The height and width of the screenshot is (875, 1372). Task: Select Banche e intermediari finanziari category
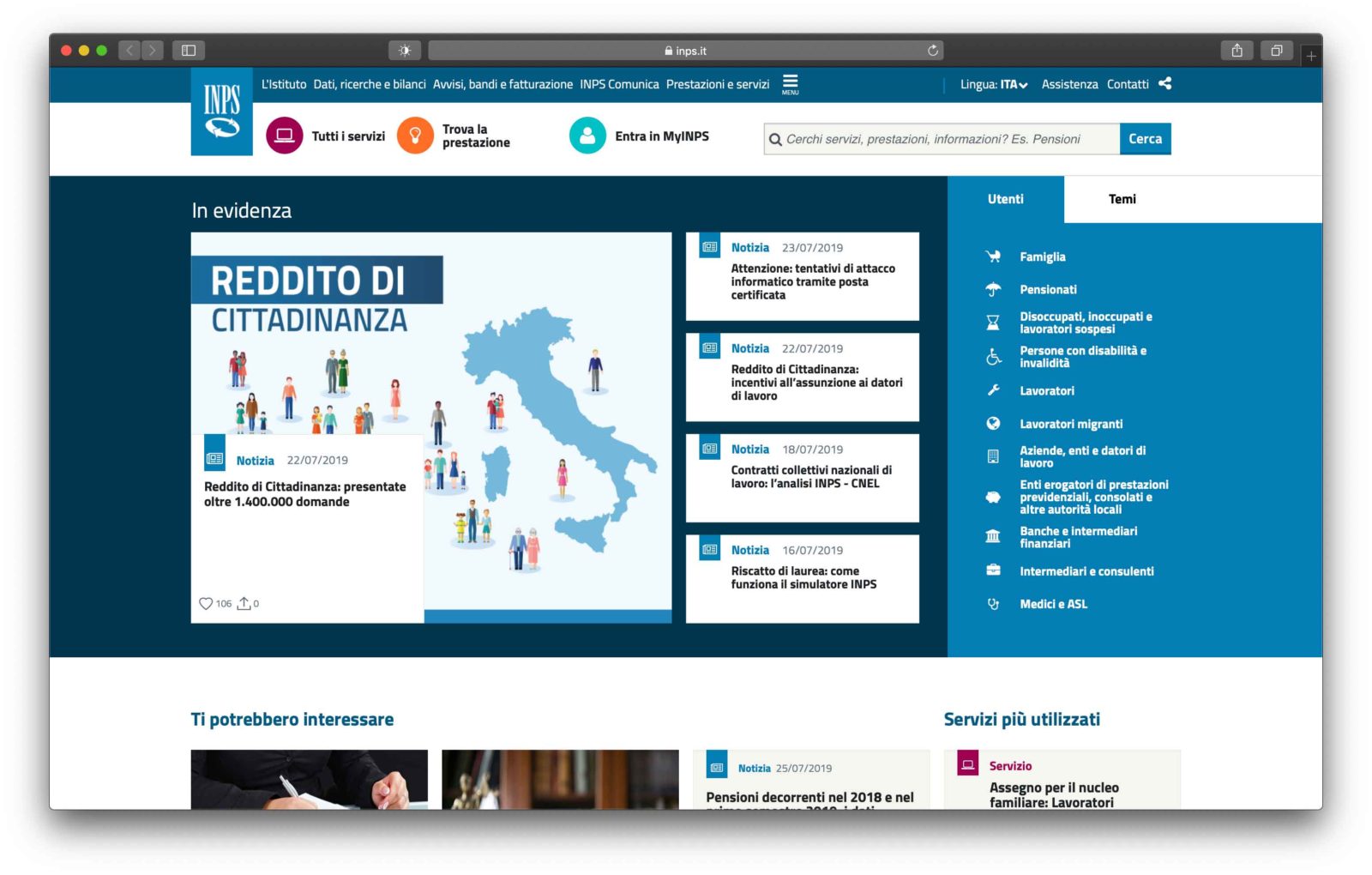1079,537
